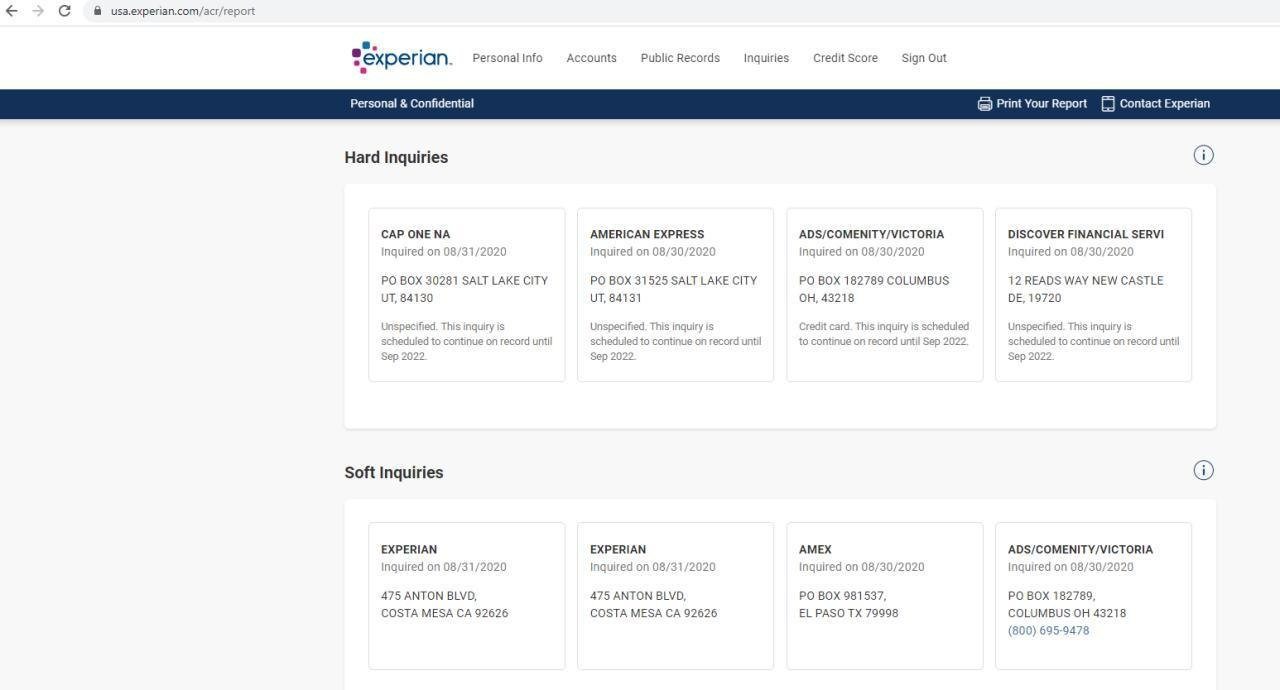Click 12 READS WAY NEW CASTLE address
The height and width of the screenshot is (690, 1280).
pyautogui.click(x=1085, y=289)
